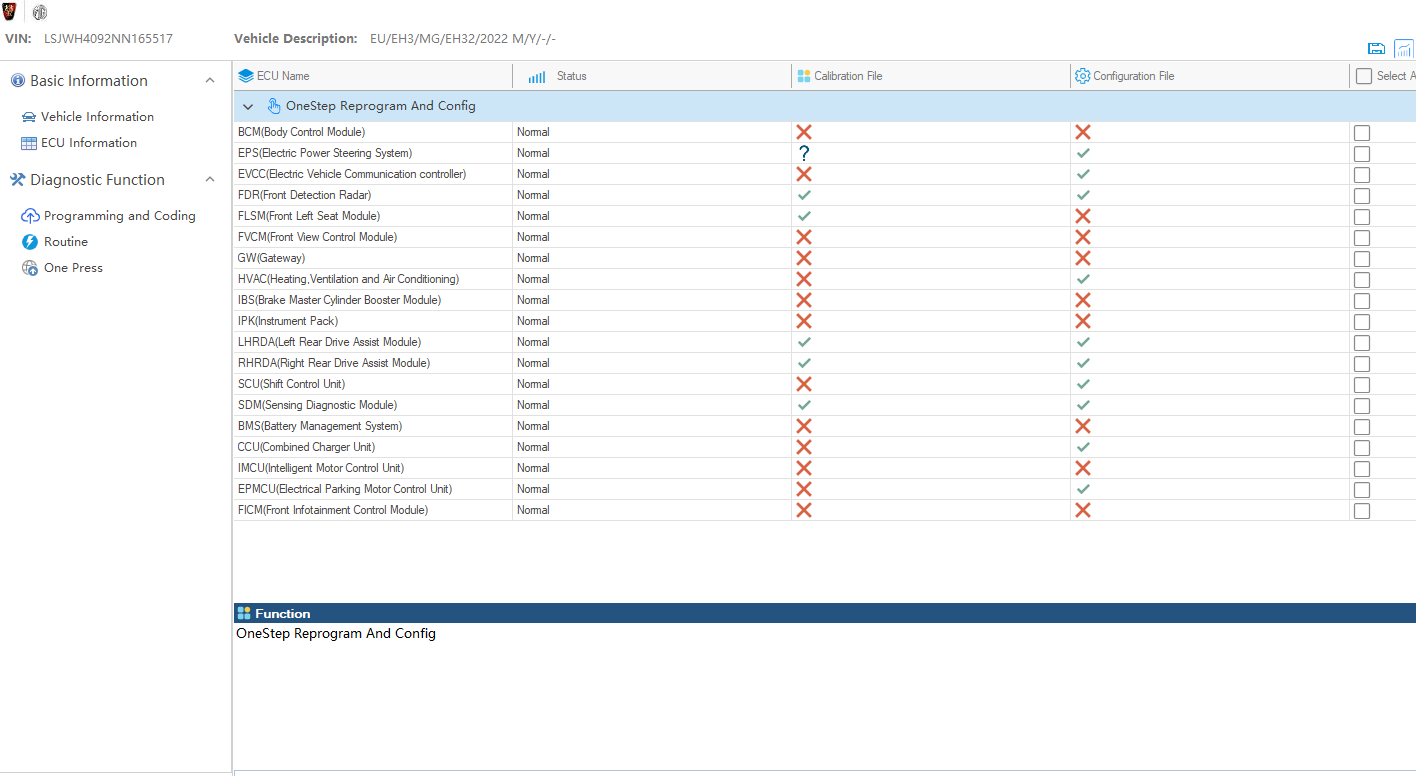Go to ECU Information
The image size is (1416, 776).
point(88,143)
